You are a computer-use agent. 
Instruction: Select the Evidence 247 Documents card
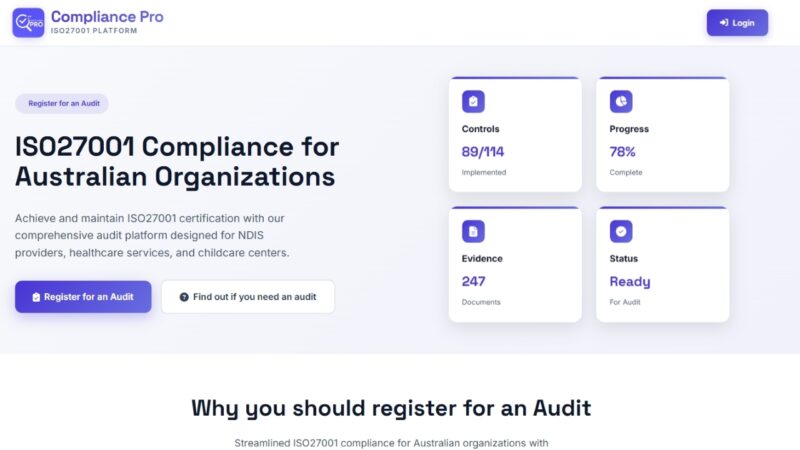coord(515,265)
